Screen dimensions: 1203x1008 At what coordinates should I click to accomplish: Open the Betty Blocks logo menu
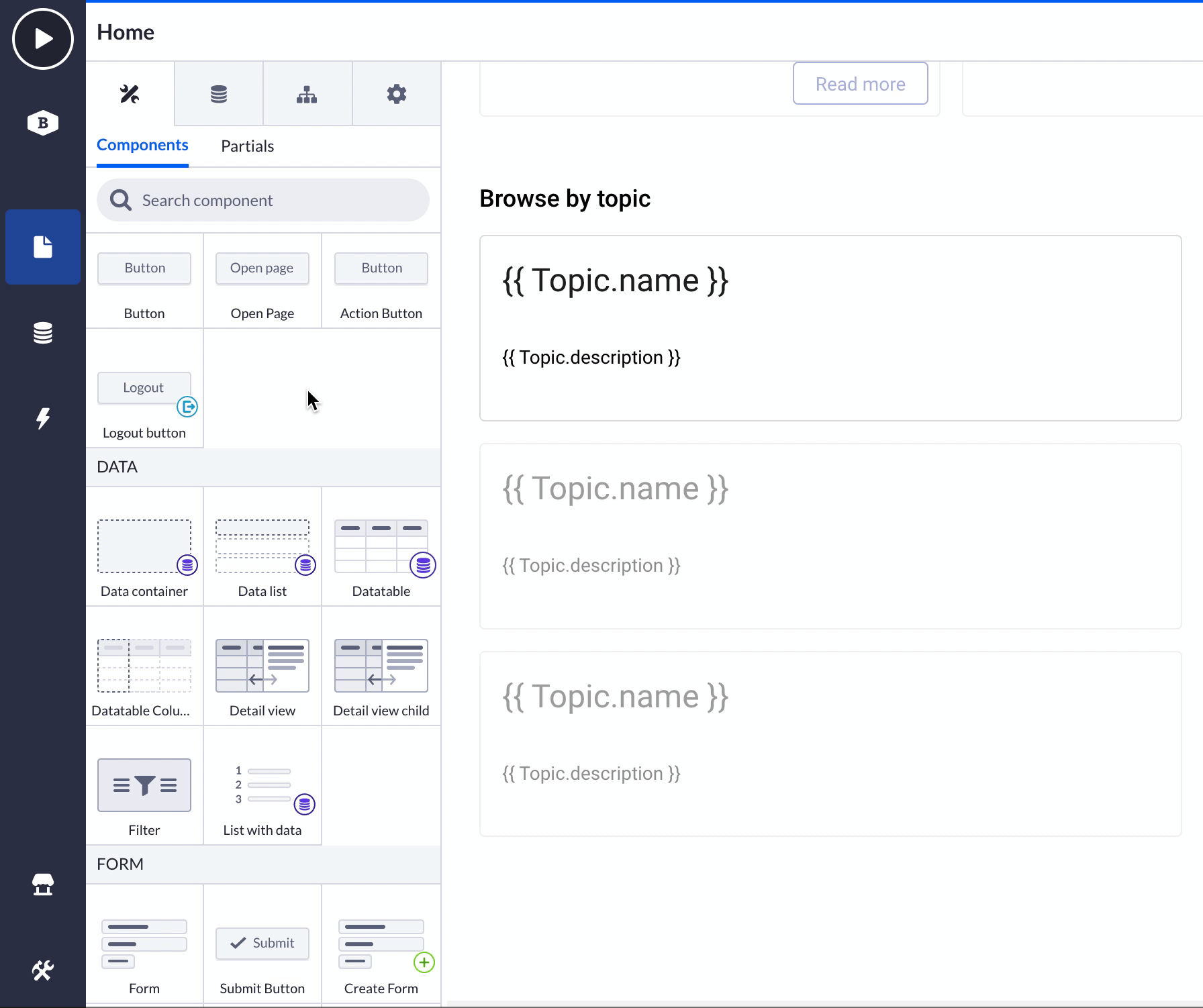[43, 123]
